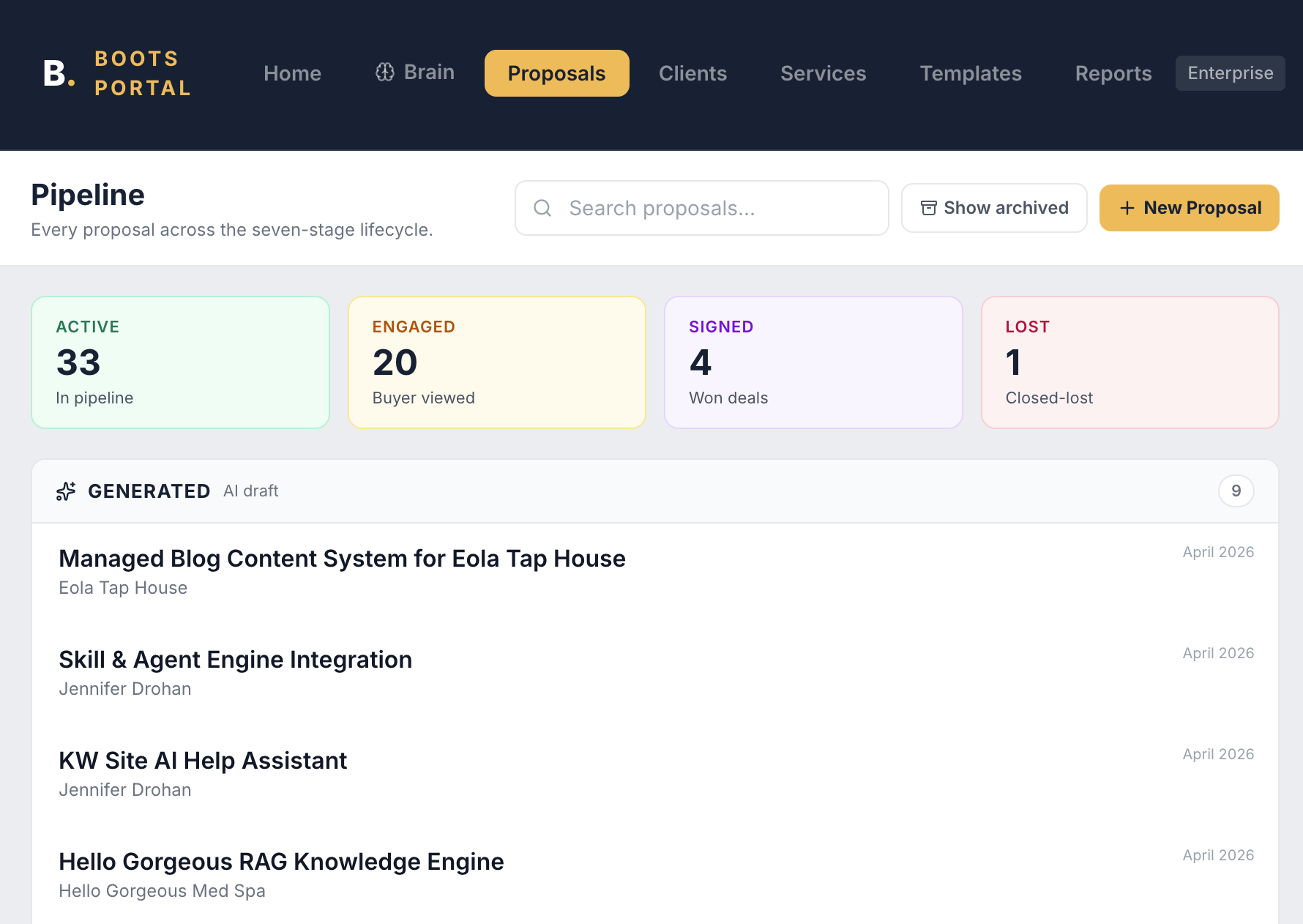This screenshot has height=924, width=1303.
Task: Switch to the Clients tab
Action: pyautogui.click(x=692, y=73)
